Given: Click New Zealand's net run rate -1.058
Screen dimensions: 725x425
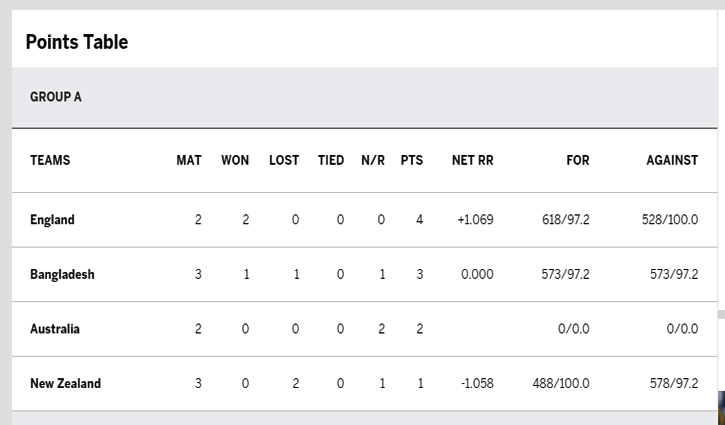Looking at the screenshot, I should (477, 383).
